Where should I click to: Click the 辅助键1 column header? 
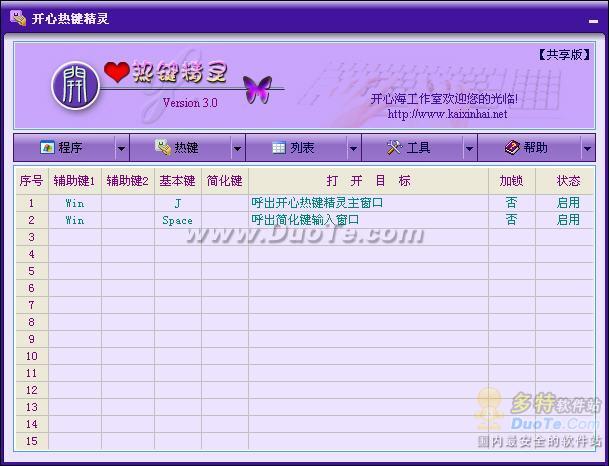coord(74,181)
